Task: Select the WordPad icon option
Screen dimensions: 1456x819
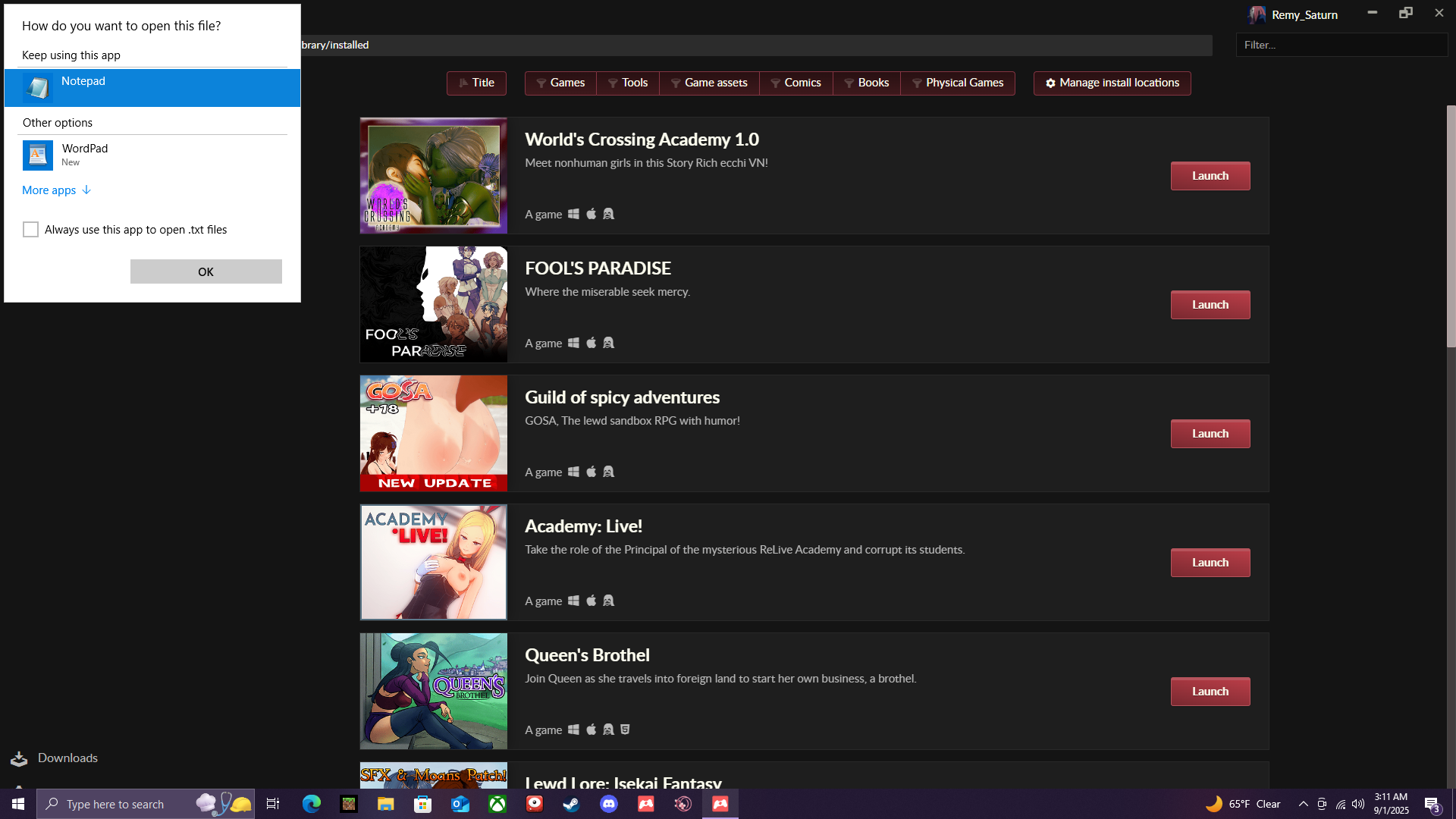Action: click(x=37, y=155)
